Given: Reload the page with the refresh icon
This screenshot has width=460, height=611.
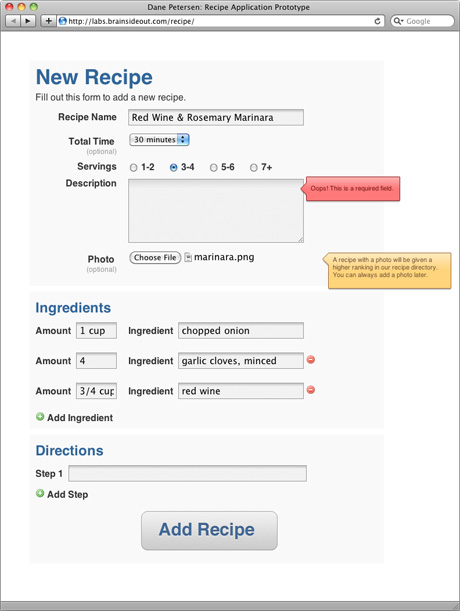Looking at the screenshot, I should [x=377, y=21].
